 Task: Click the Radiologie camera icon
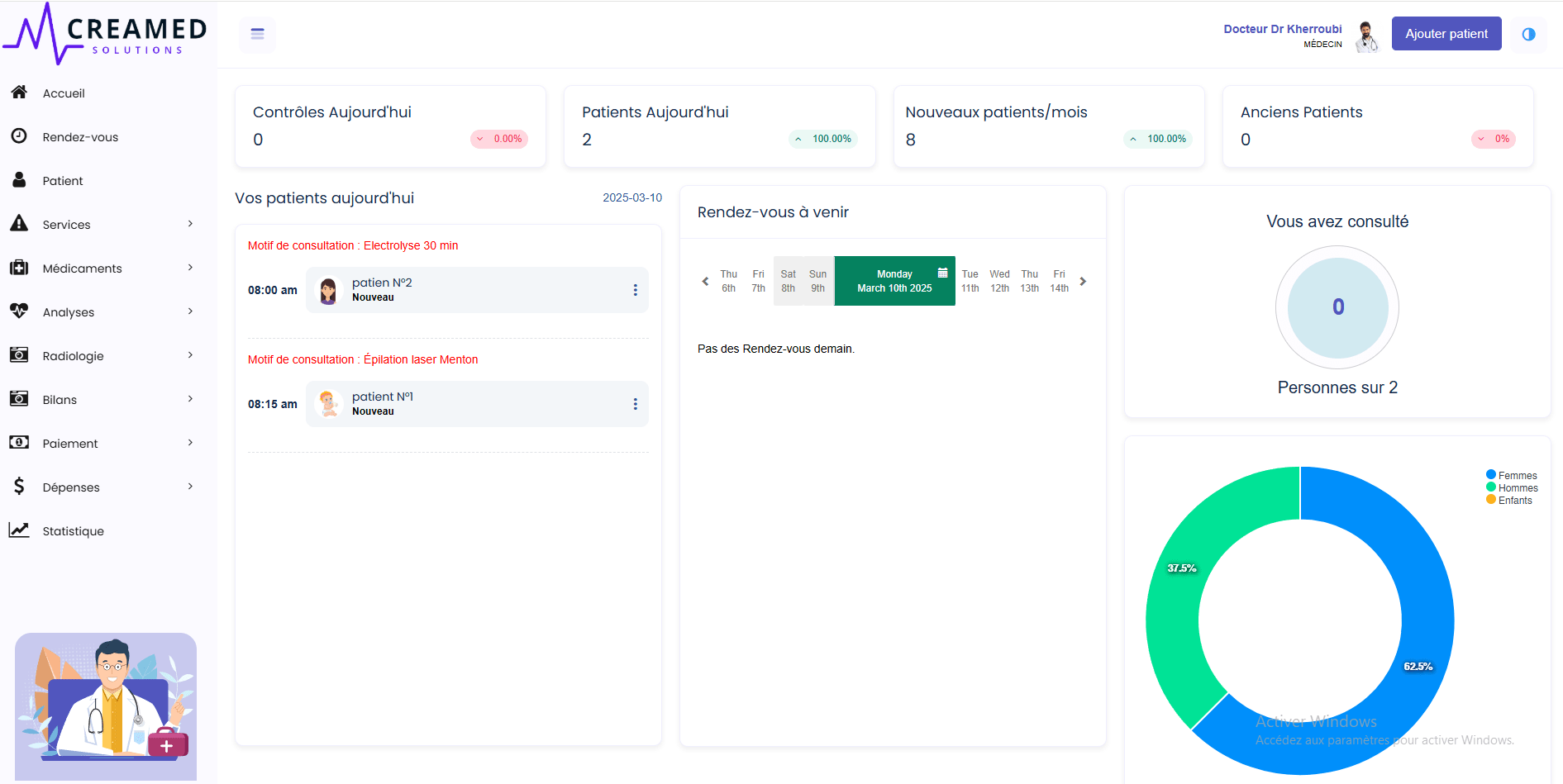(19, 355)
